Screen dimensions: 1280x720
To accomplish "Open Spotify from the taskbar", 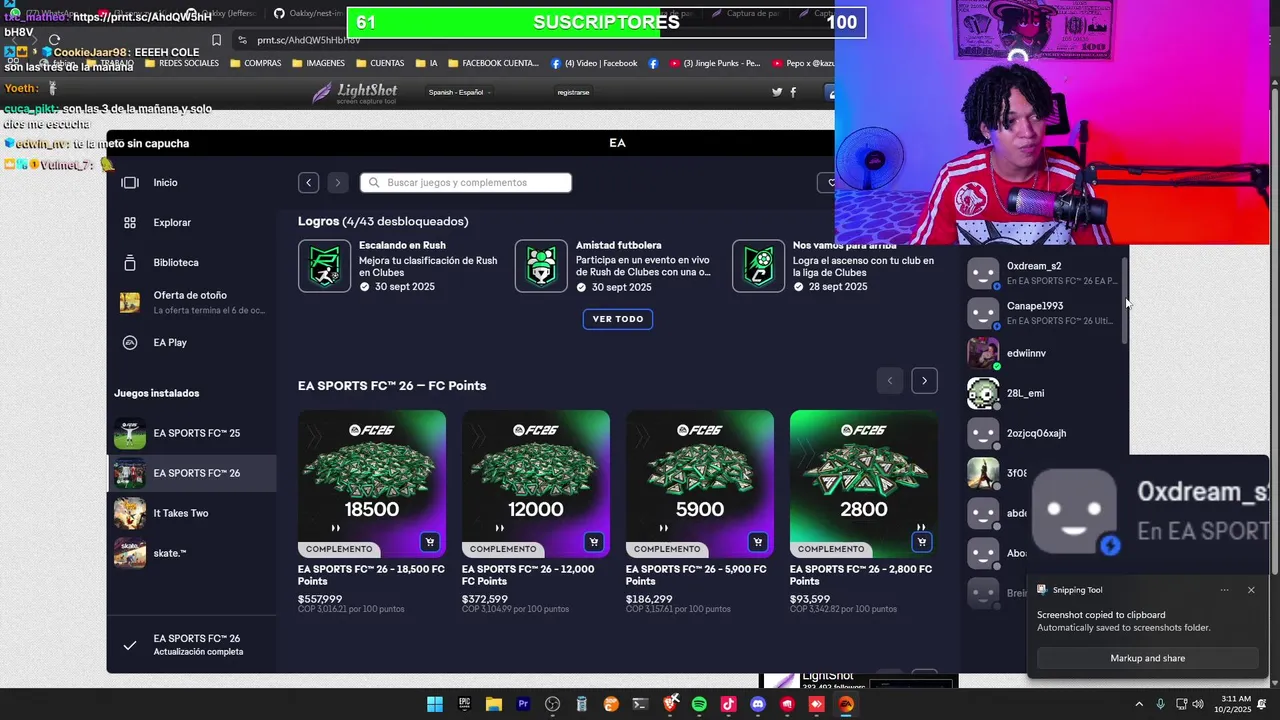I will tap(699, 704).
